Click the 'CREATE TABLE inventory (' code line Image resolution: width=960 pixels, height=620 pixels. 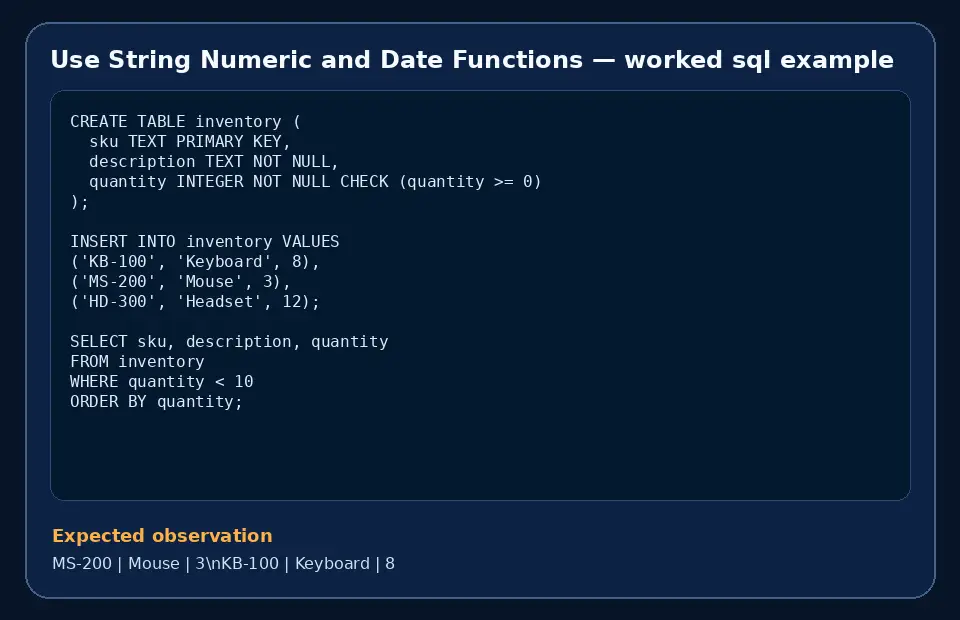pyautogui.click(x=186, y=121)
